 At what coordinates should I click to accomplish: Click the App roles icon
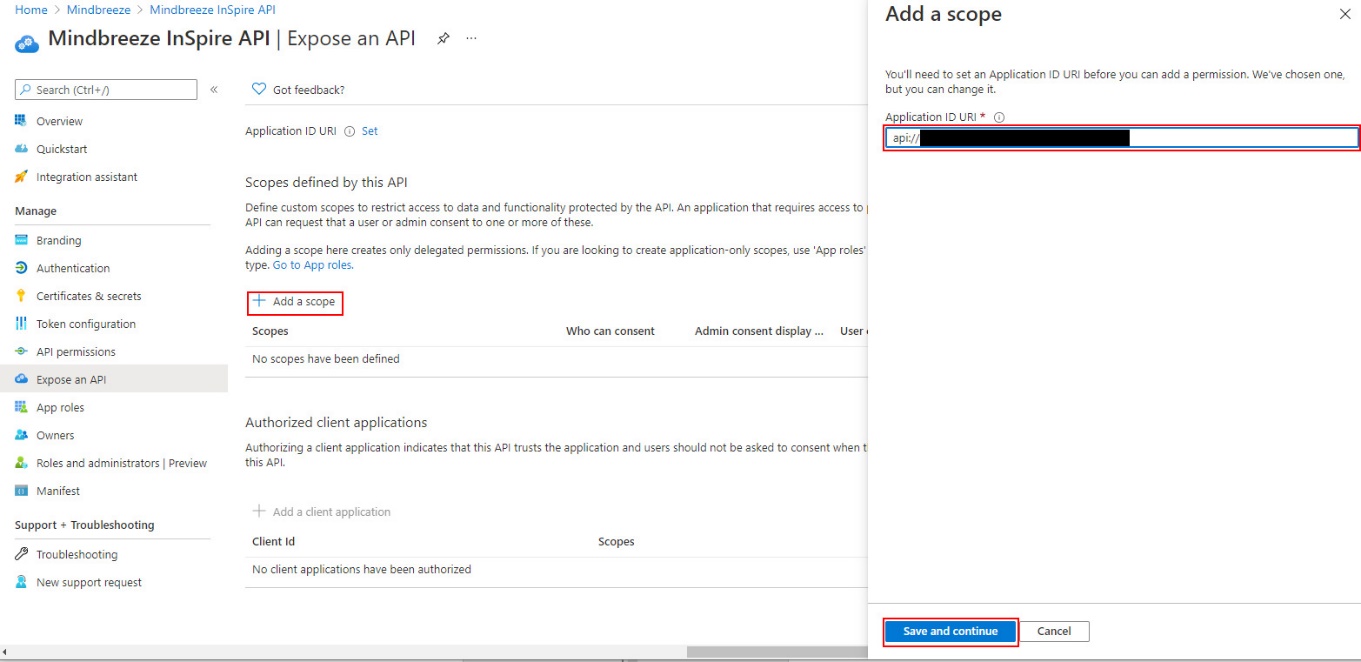pos(21,407)
